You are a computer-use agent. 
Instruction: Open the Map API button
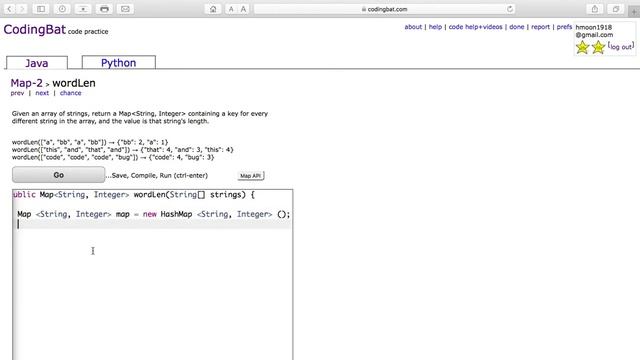[x=251, y=176]
